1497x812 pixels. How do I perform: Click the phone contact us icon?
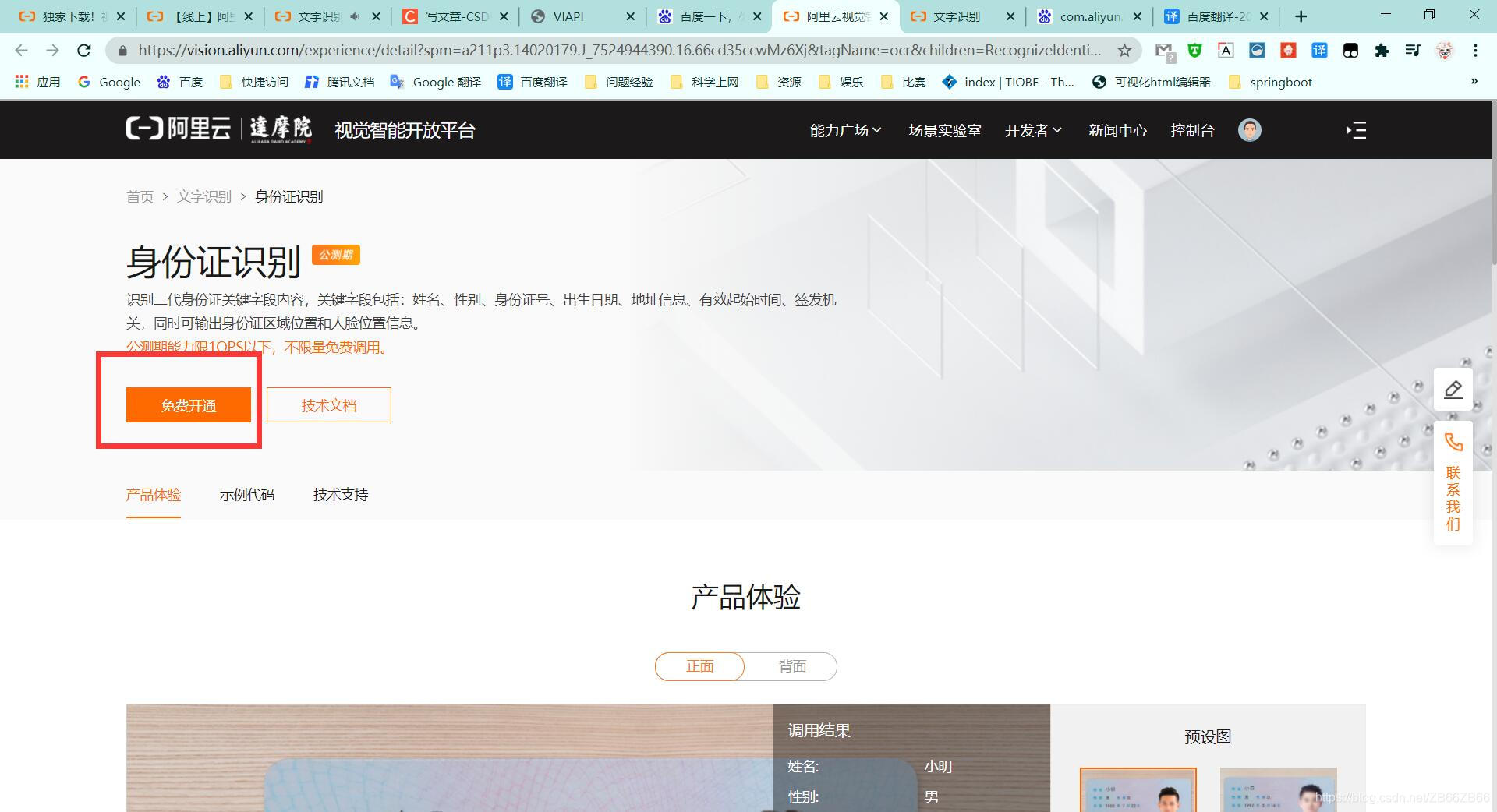coord(1453,443)
